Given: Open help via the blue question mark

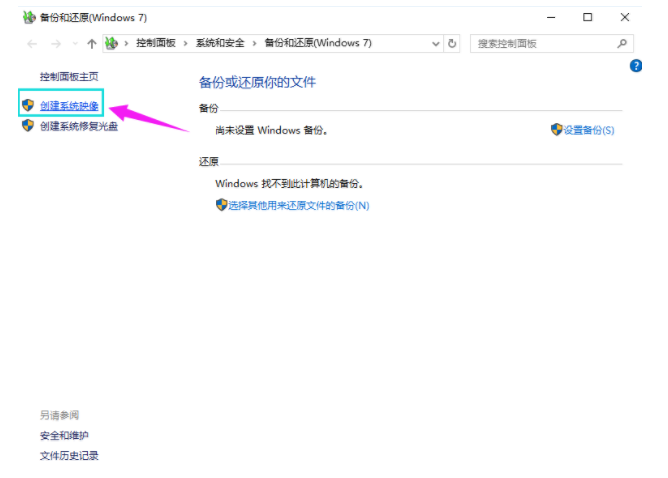Looking at the screenshot, I should pyautogui.click(x=635, y=66).
